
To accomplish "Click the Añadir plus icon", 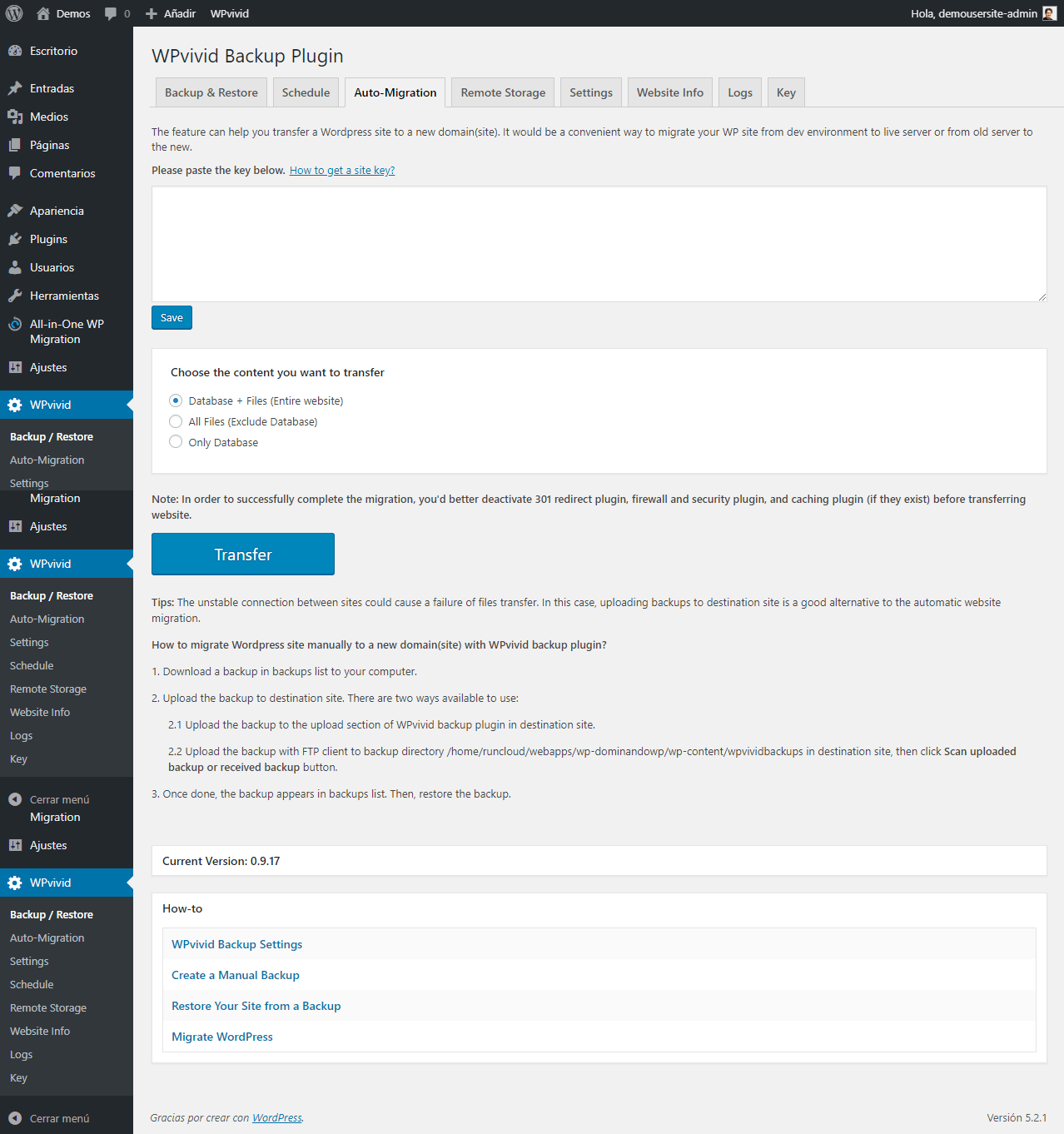I will (152, 13).
